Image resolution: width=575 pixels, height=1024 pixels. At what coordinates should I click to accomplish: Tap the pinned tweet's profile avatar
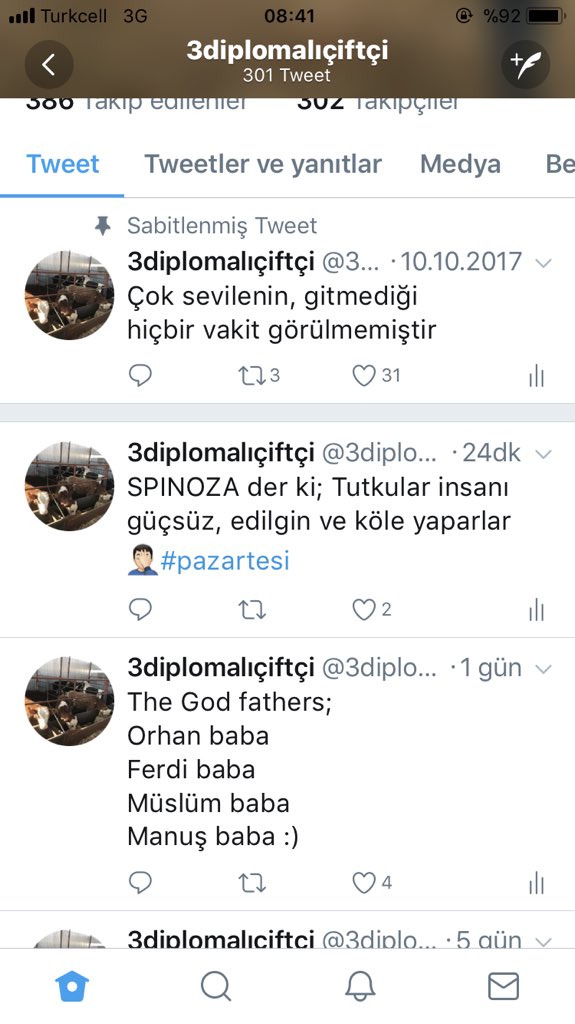click(69, 295)
